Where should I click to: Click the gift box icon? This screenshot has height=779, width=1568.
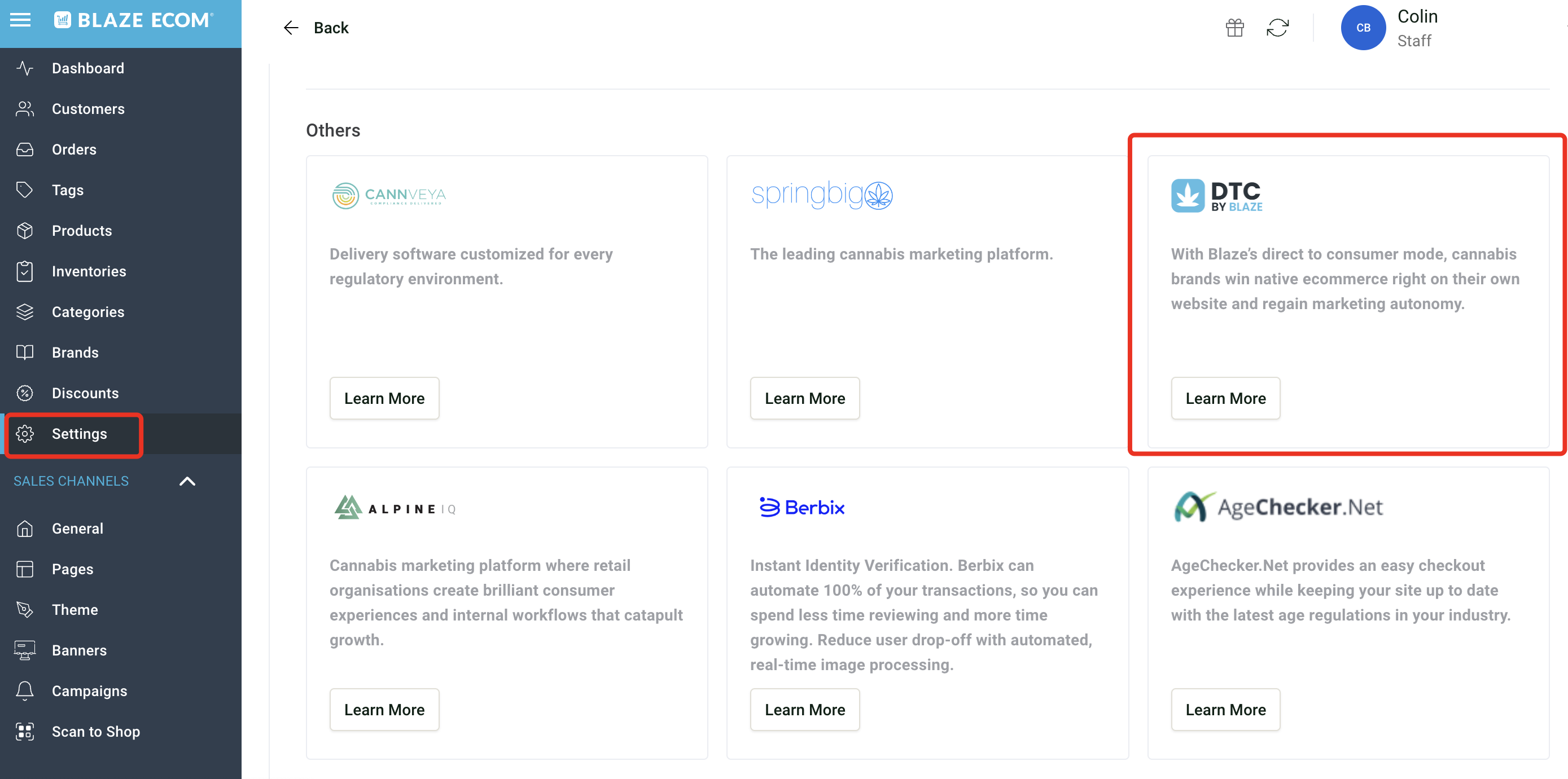point(1235,28)
